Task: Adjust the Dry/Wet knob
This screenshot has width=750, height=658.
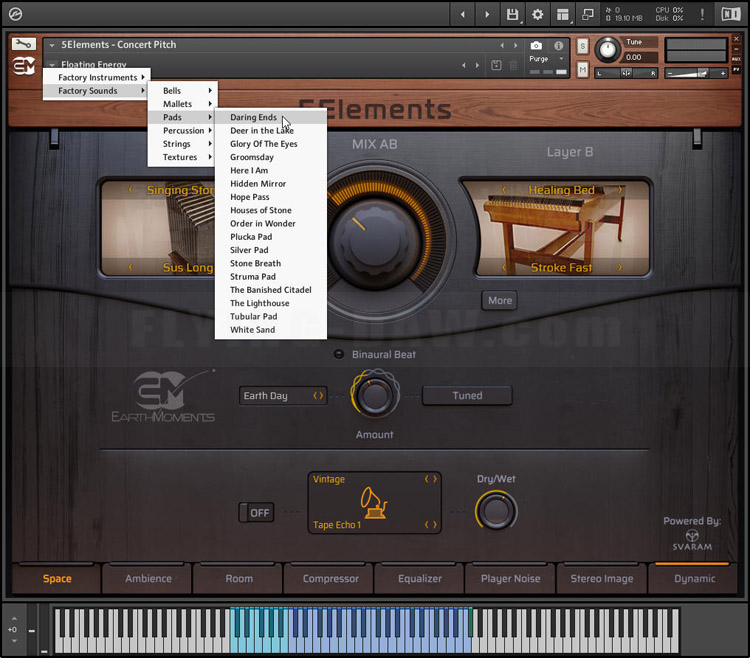Action: point(496,511)
